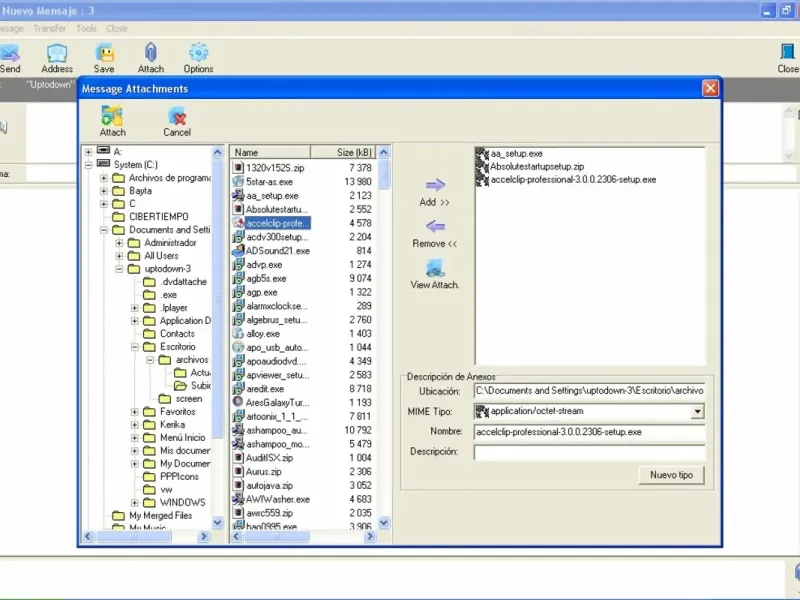Open the MIME Tipo dropdown
Screen dimensions: 800x600
pyautogui.click(x=697, y=411)
